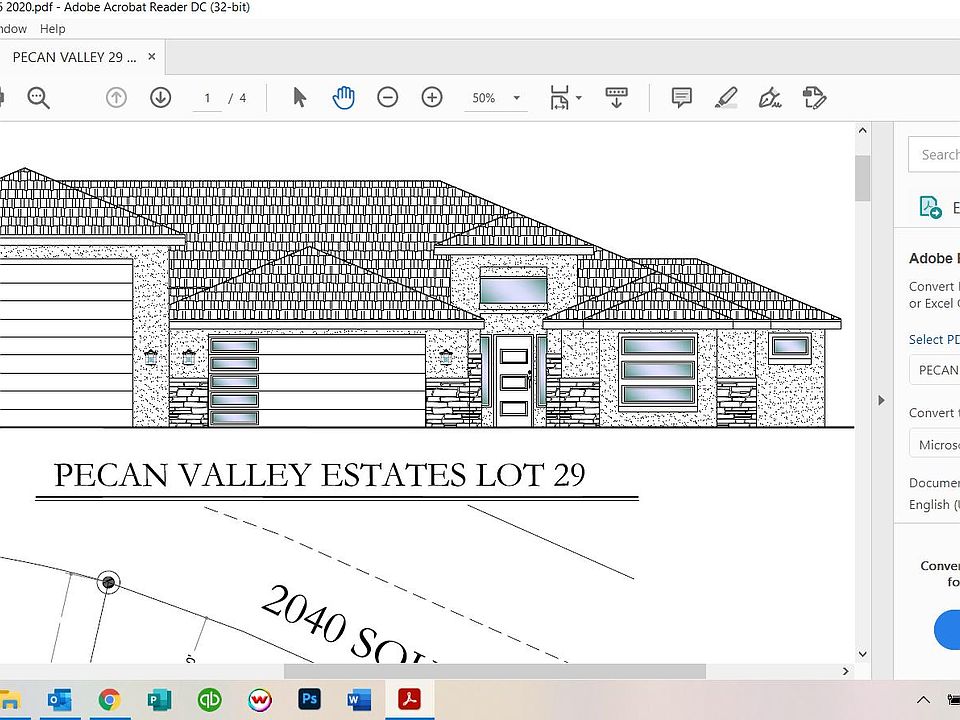Image resolution: width=960 pixels, height=720 pixels.
Task: Open the 50% zoom level dropdown
Action: (x=497, y=98)
